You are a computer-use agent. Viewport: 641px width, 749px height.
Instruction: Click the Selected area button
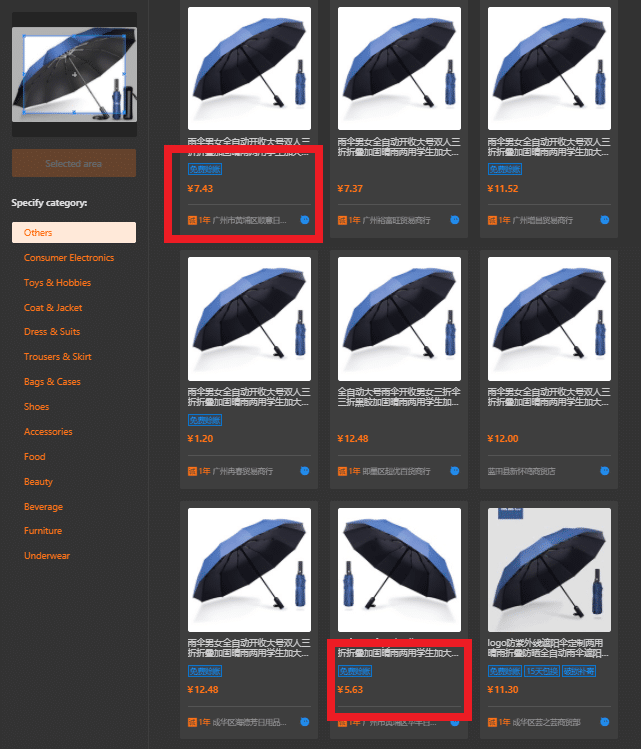click(x=74, y=163)
